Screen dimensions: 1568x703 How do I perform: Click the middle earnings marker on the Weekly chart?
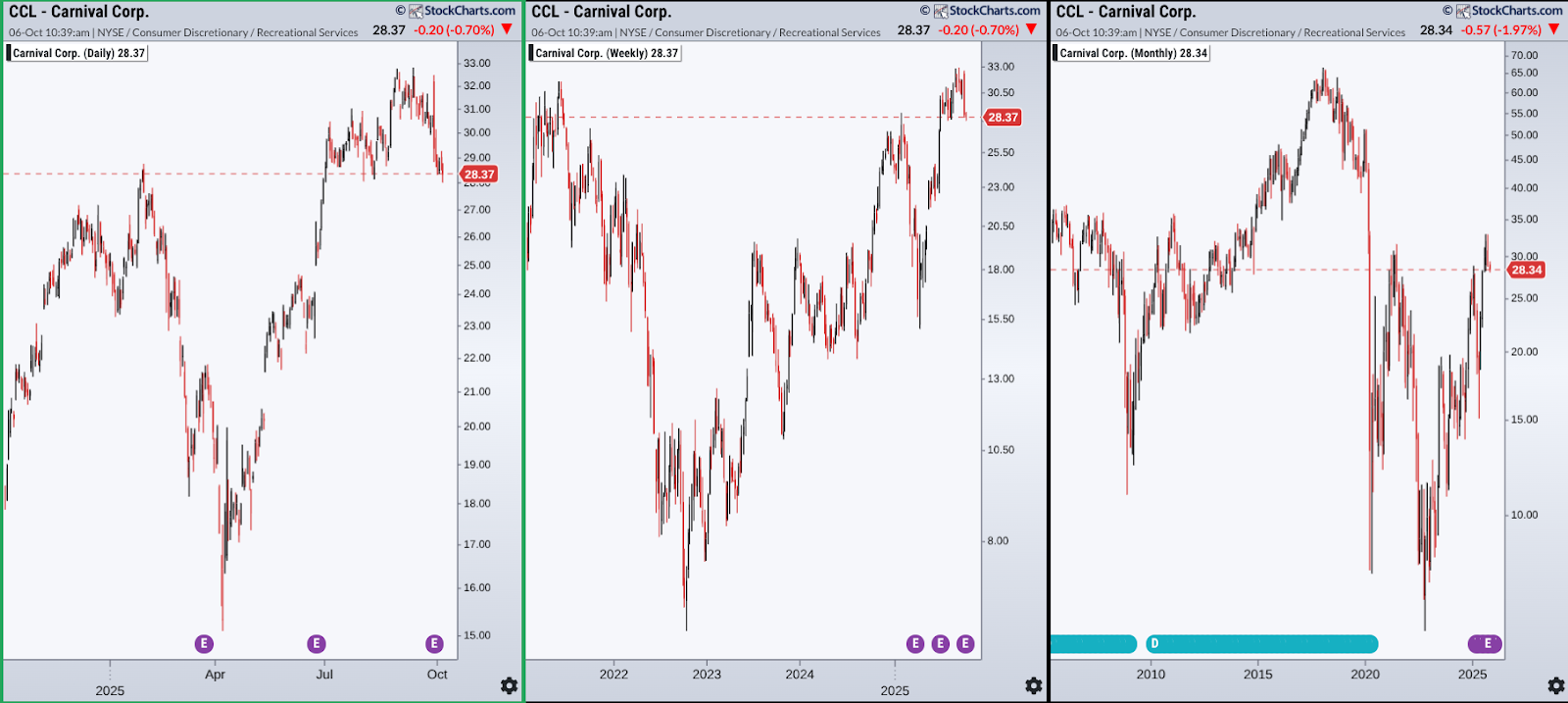click(940, 643)
